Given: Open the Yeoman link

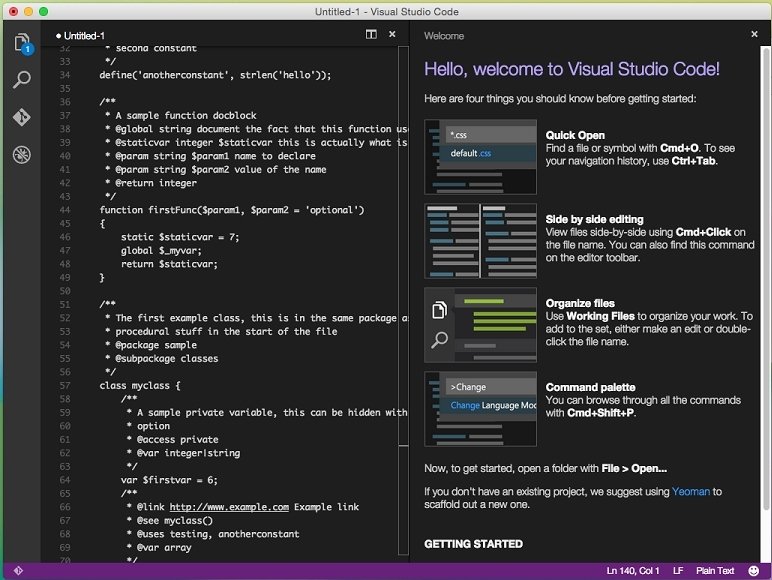Looking at the screenshot, I should coord(691,491).
